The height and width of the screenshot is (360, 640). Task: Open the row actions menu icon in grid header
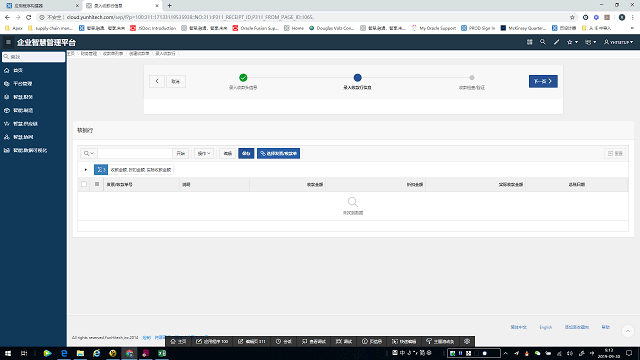97,184
